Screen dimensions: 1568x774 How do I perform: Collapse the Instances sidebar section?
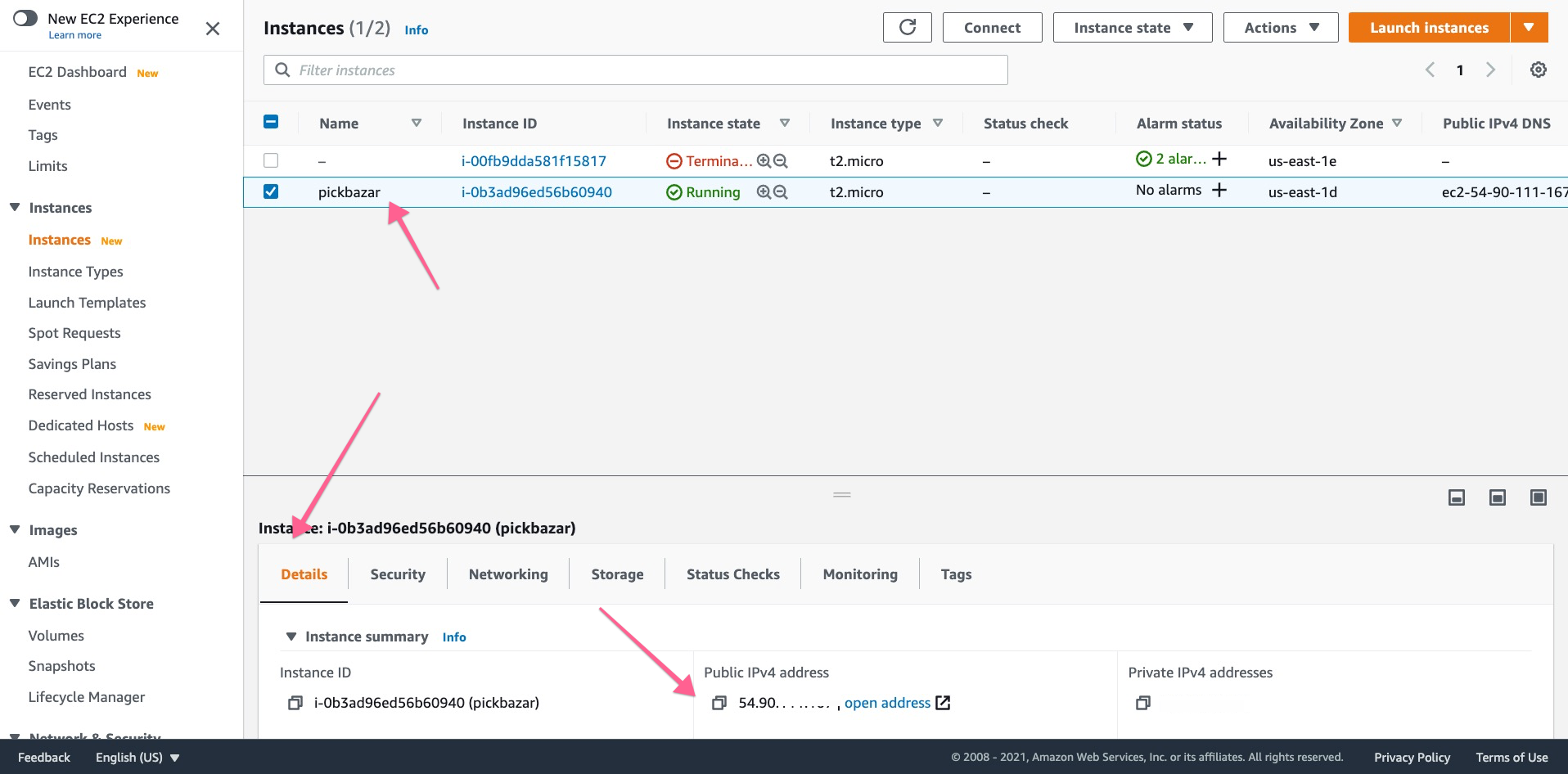(x=15, y=207)
